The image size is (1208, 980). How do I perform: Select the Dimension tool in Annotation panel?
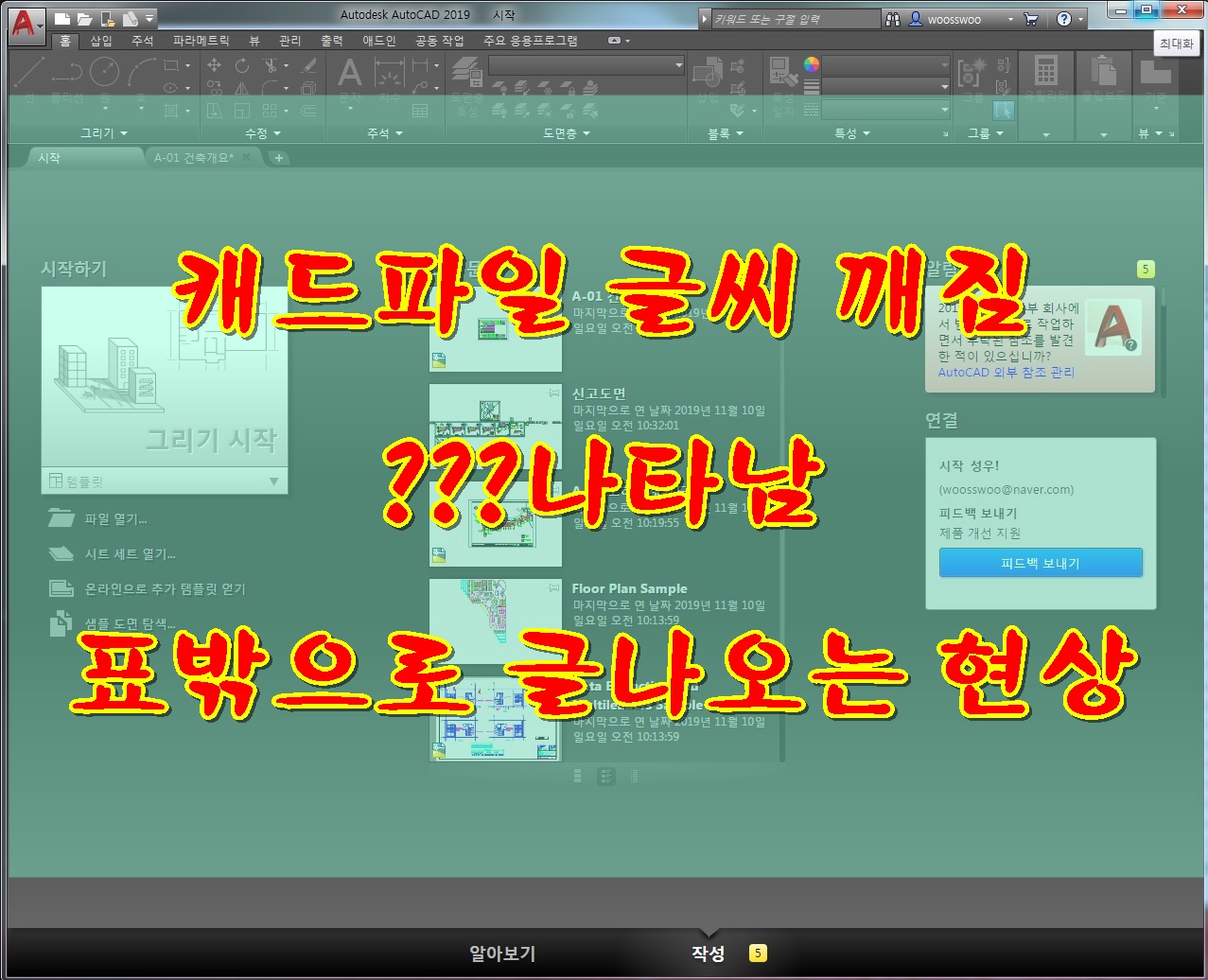click(x=390, y=74)
